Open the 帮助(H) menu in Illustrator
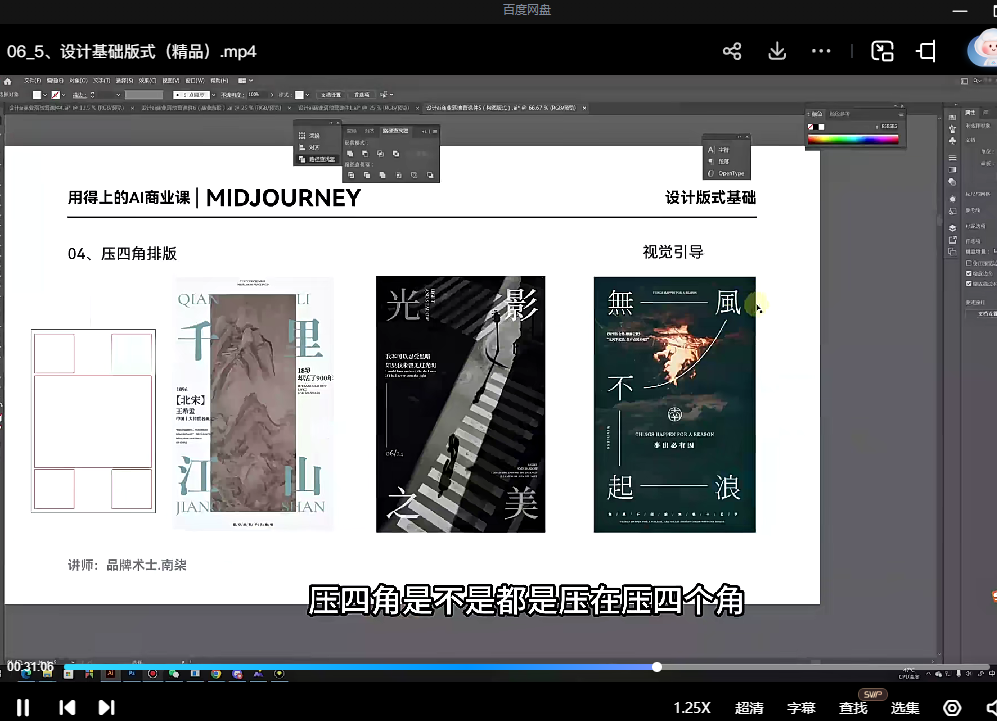Viewport: 997px width, 721px height. pyautogui.click(x=219, y=81)
